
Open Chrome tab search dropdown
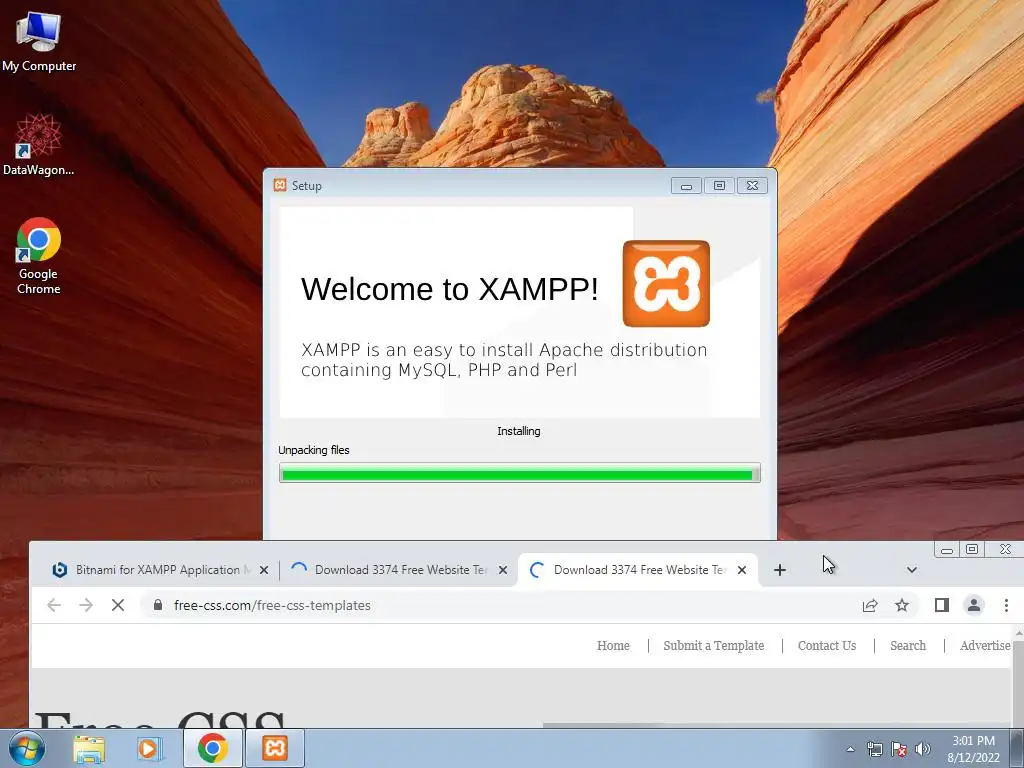pos(912,570)
